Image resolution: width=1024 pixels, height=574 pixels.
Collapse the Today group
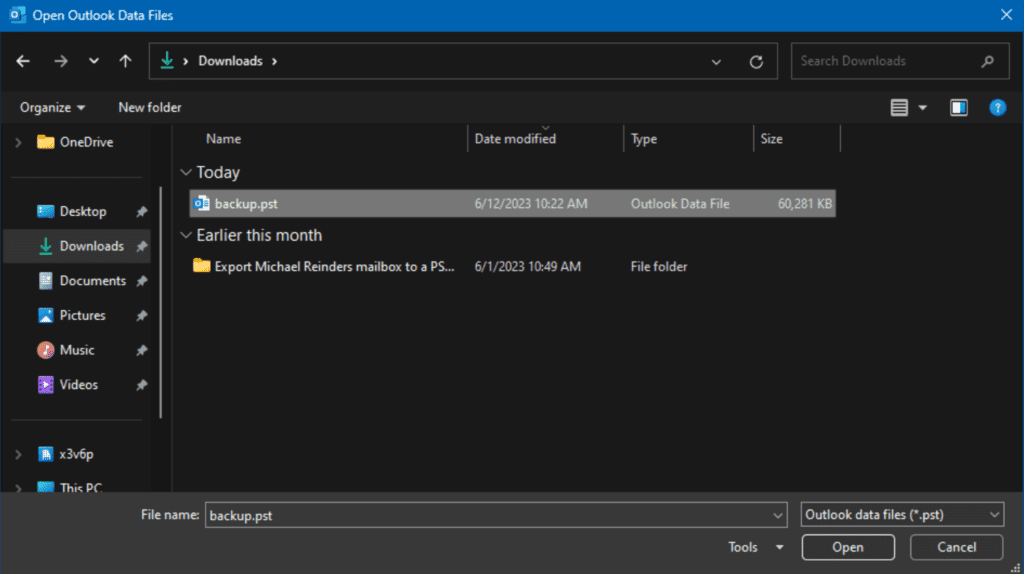tap(186, 172)
